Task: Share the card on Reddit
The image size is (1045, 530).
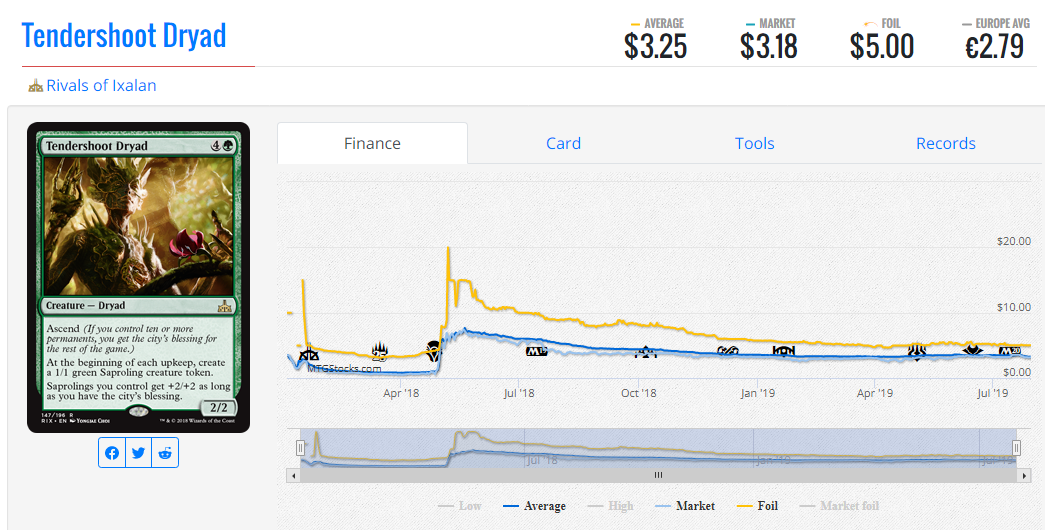Action: (165, 453)
